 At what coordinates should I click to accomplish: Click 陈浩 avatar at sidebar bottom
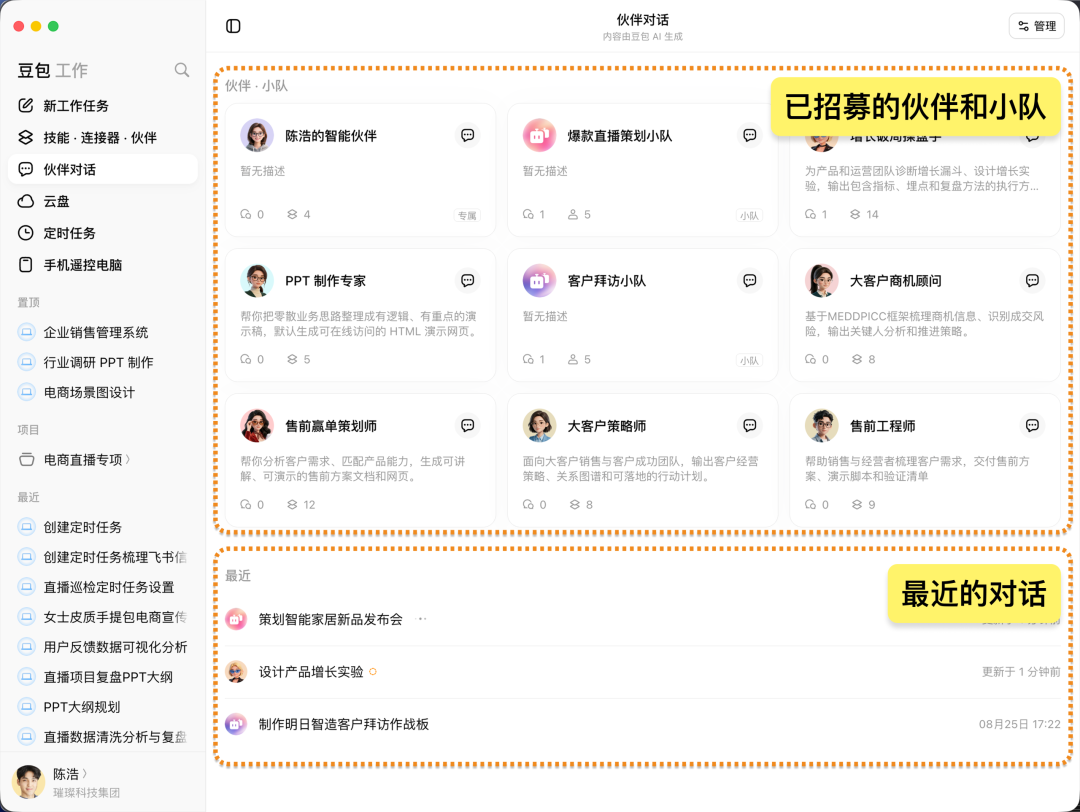[28, 782]
